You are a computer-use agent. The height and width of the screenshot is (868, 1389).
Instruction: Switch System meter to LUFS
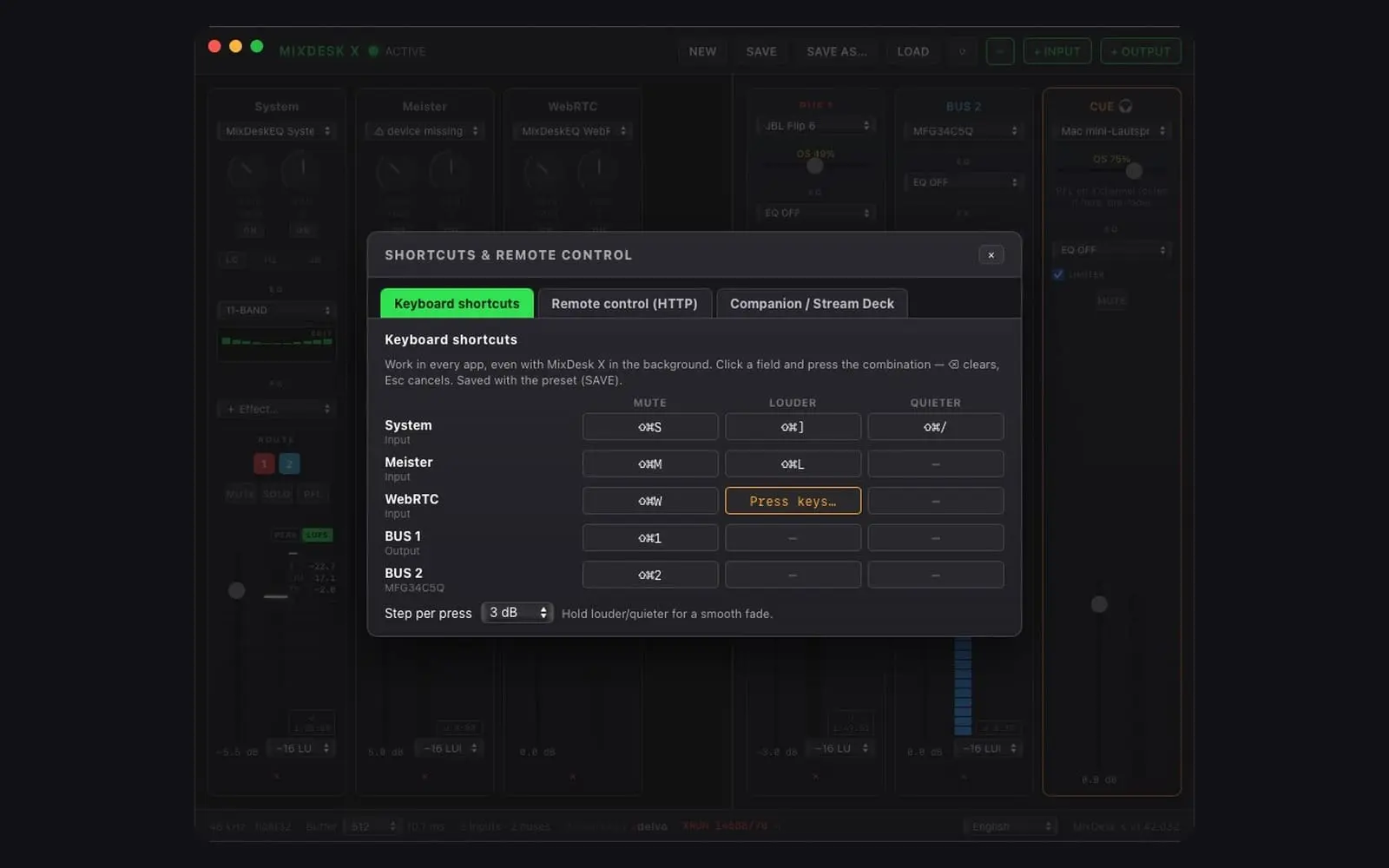pyautogui.click(x=318, y=535)
